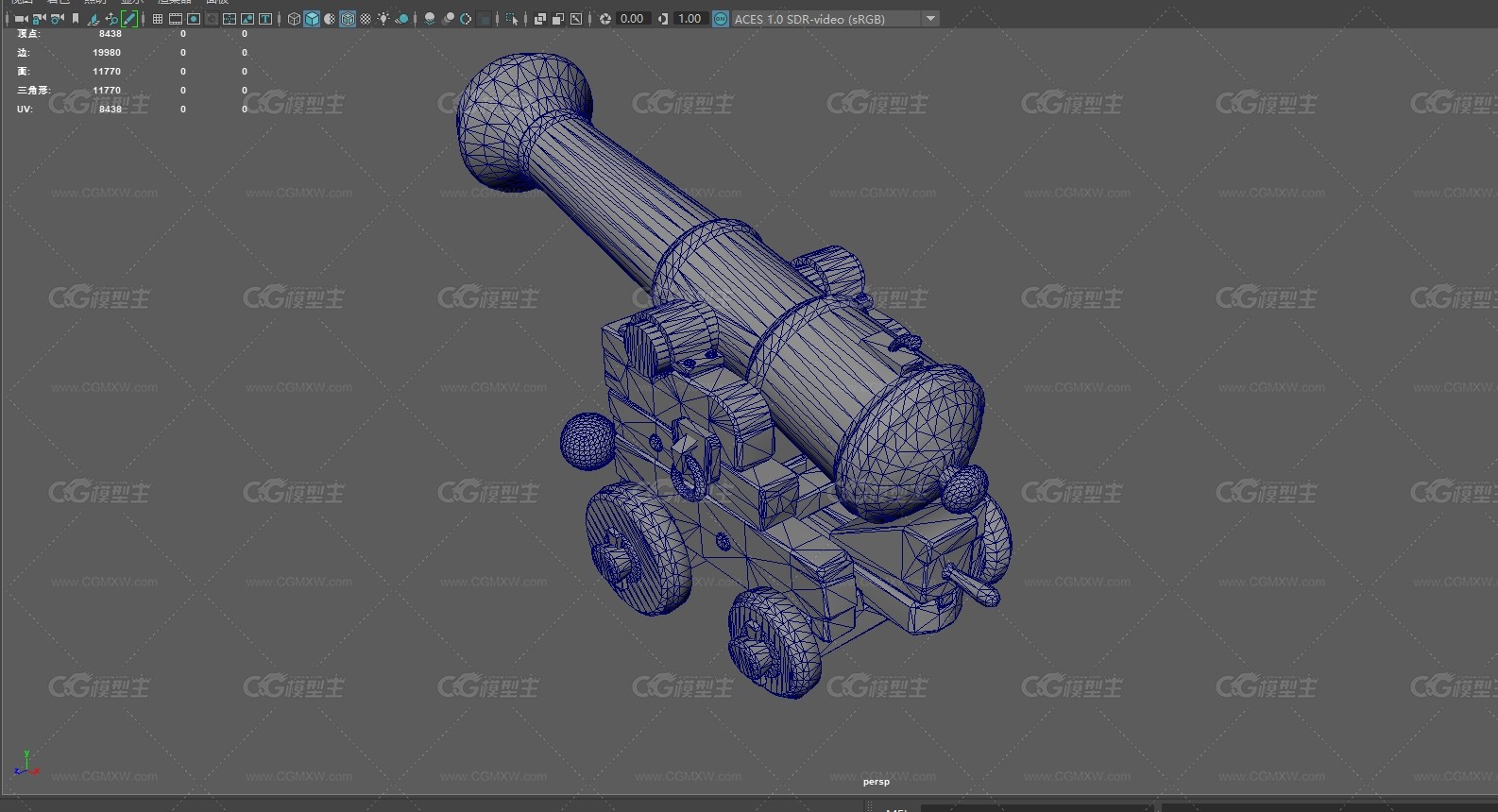
Task: Click the edge count 19980 in HUD
Action: point(107,53)
